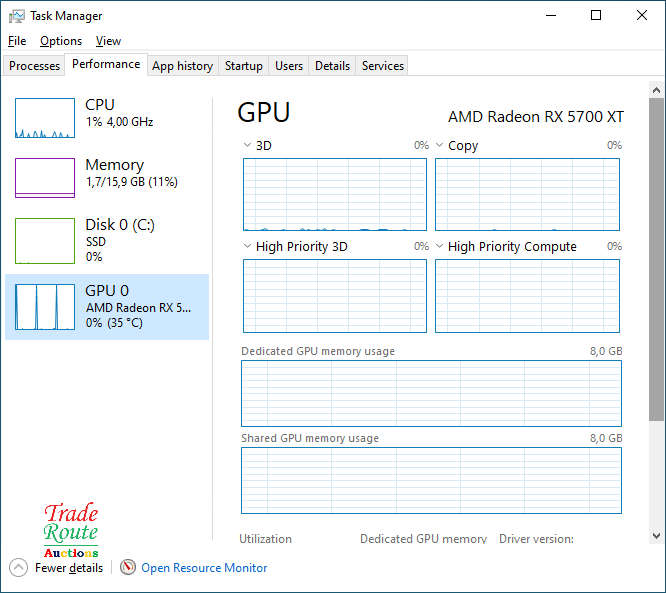Click the Fewer details button
666x593 pixels.
pos(68,568)
